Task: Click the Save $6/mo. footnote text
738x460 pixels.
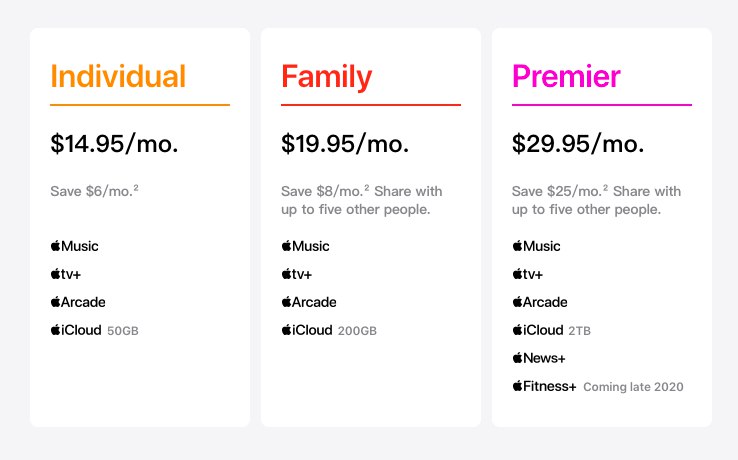Action: coord(94,191)
